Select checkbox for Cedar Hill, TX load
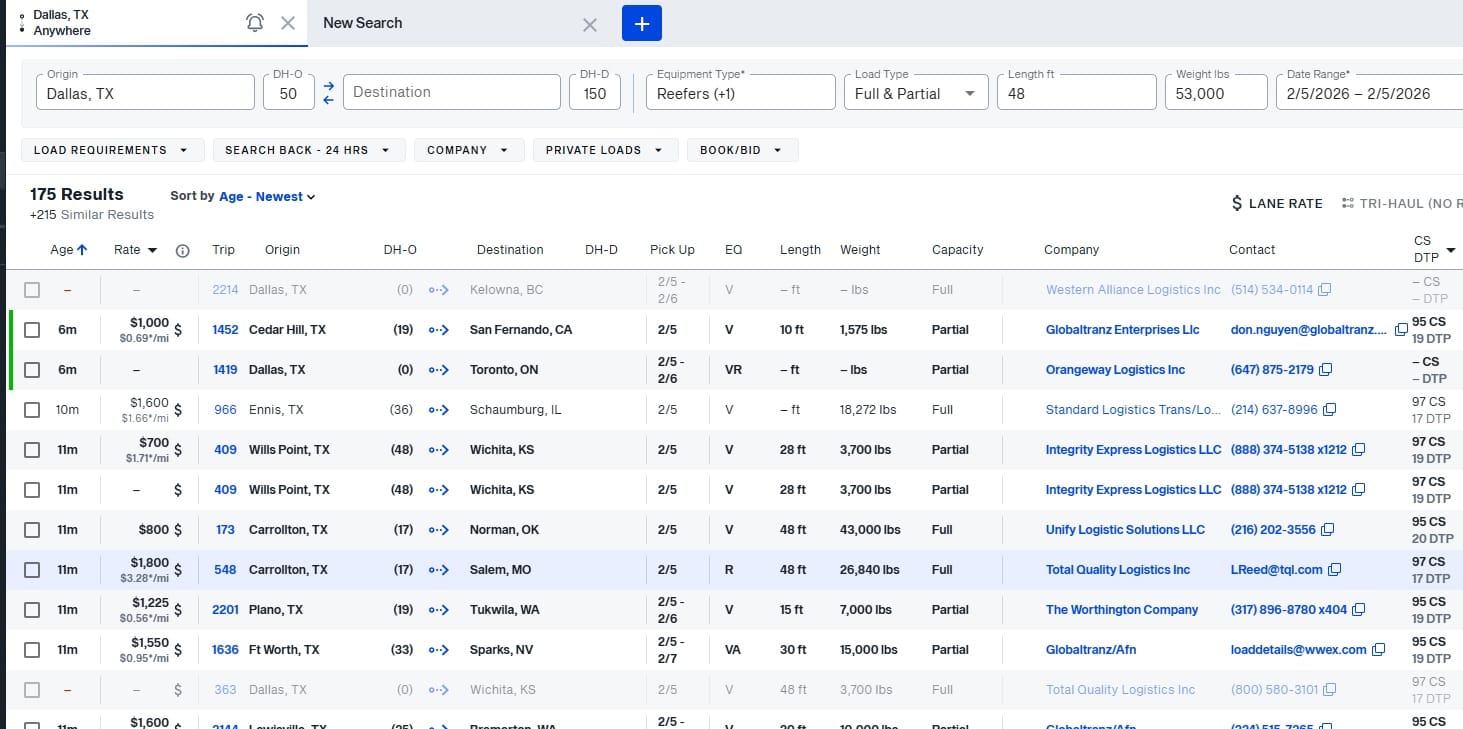This screenshot has width=1463, height=729. pyautogui.click(x=32, y=330)
